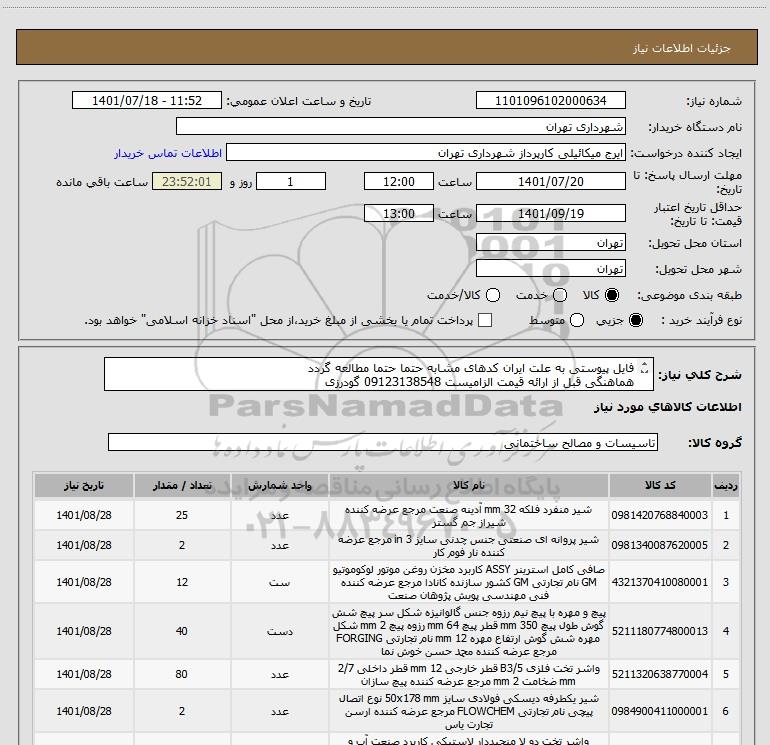Click the buyer organization field 'شهرداری تهران'

(401, 127)
